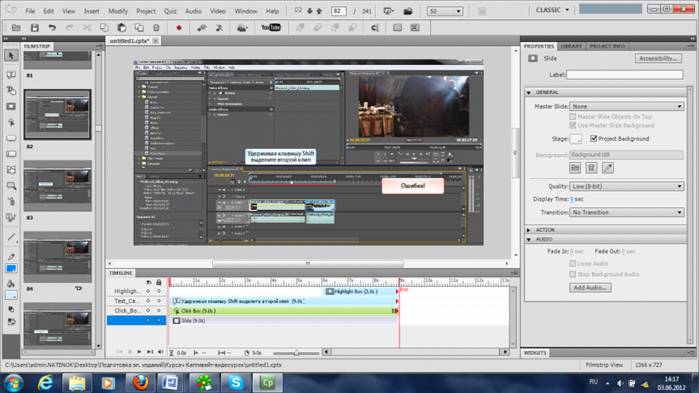
Task: Toggle Master Slide Objects On Top checkbox
Action: [572, 116]
